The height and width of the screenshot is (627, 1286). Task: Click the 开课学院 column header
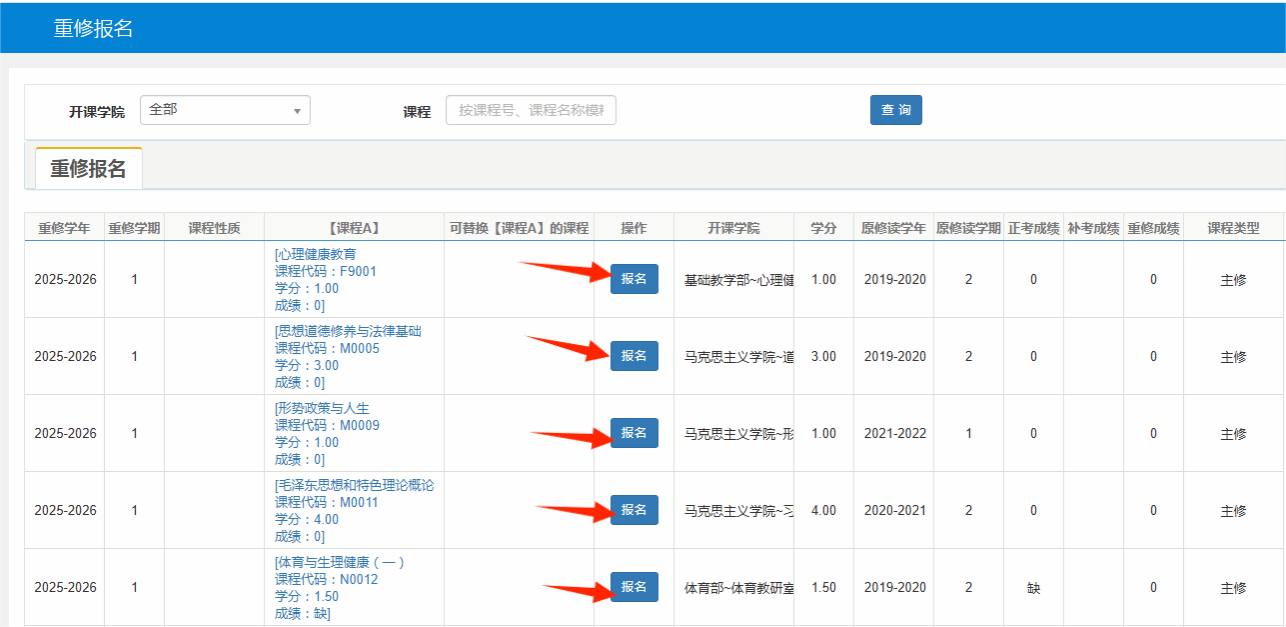coord(733,228)
